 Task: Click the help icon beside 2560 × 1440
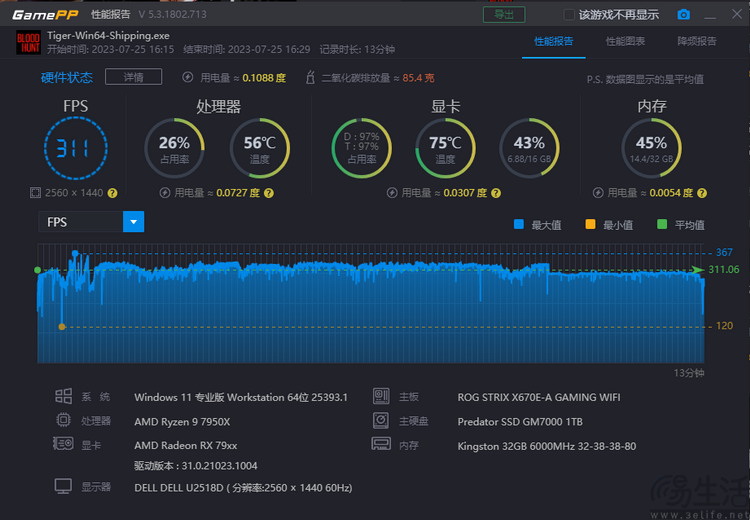pos(112,193)
